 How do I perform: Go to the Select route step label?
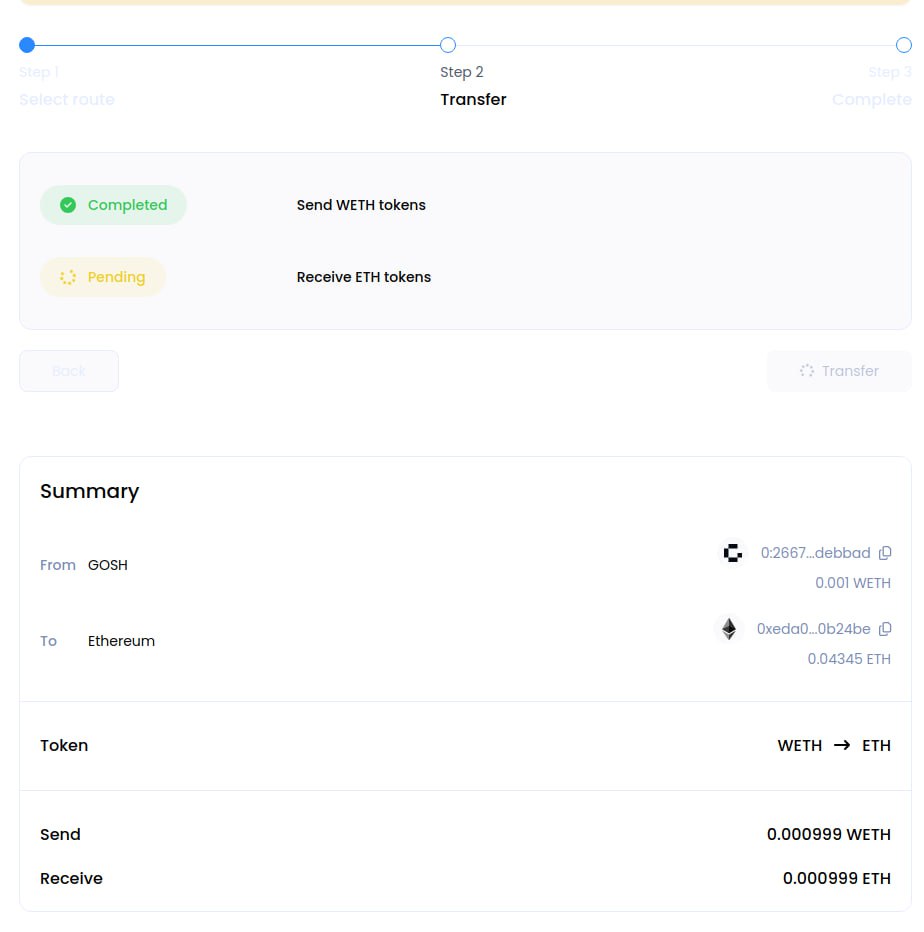(67, 100)
